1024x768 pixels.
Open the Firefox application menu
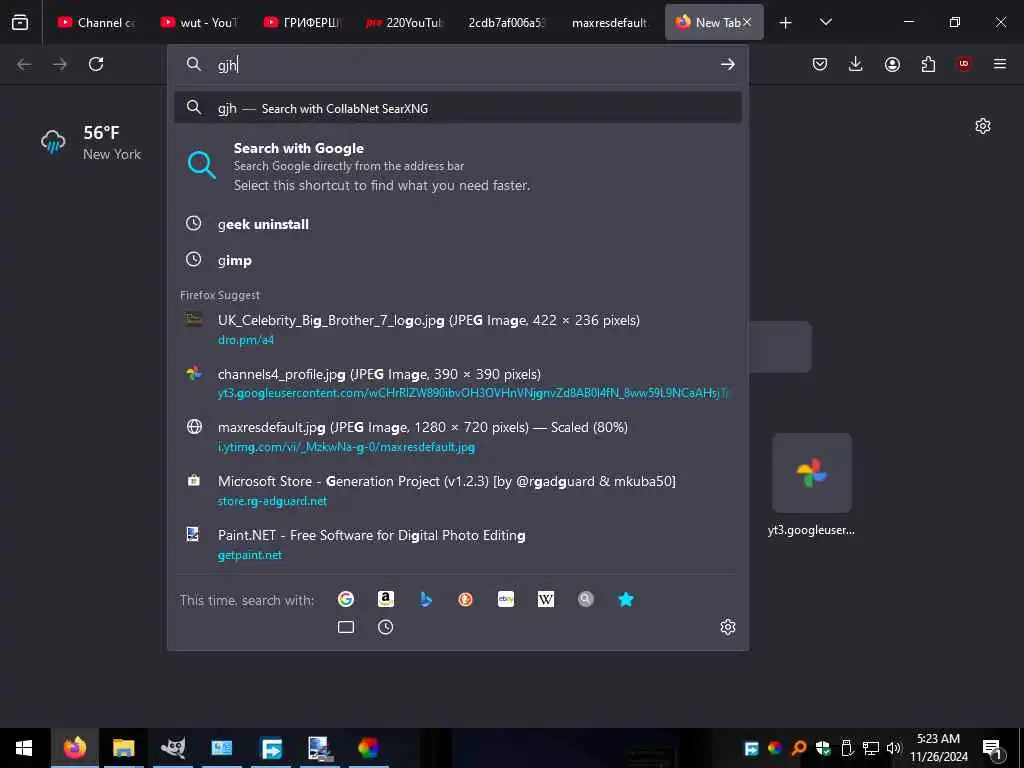coord(1000,64)
